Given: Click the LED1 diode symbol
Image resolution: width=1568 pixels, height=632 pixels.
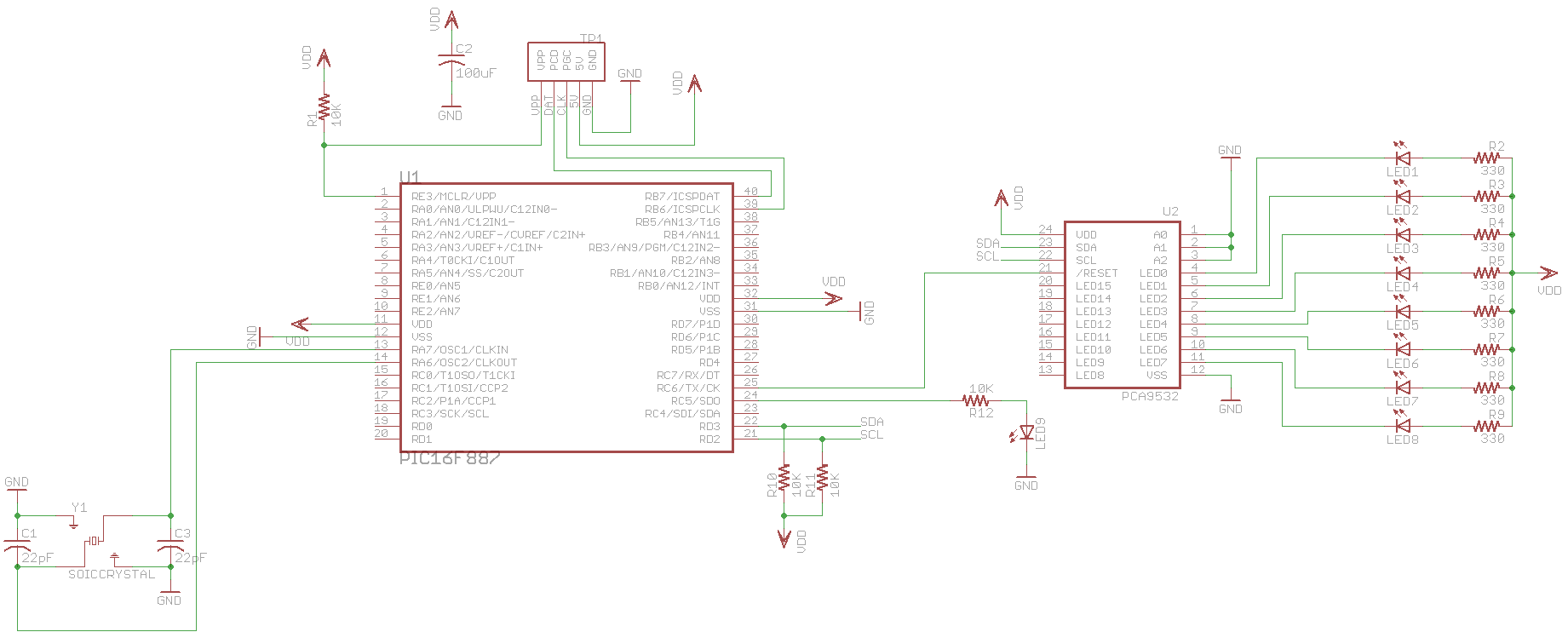Looking at the screenshot, I should 1402,158.
